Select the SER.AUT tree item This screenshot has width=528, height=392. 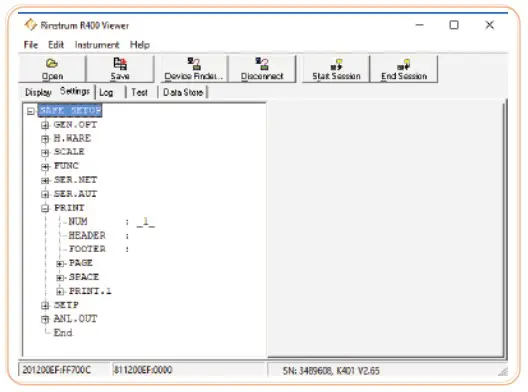coord(75,194)
